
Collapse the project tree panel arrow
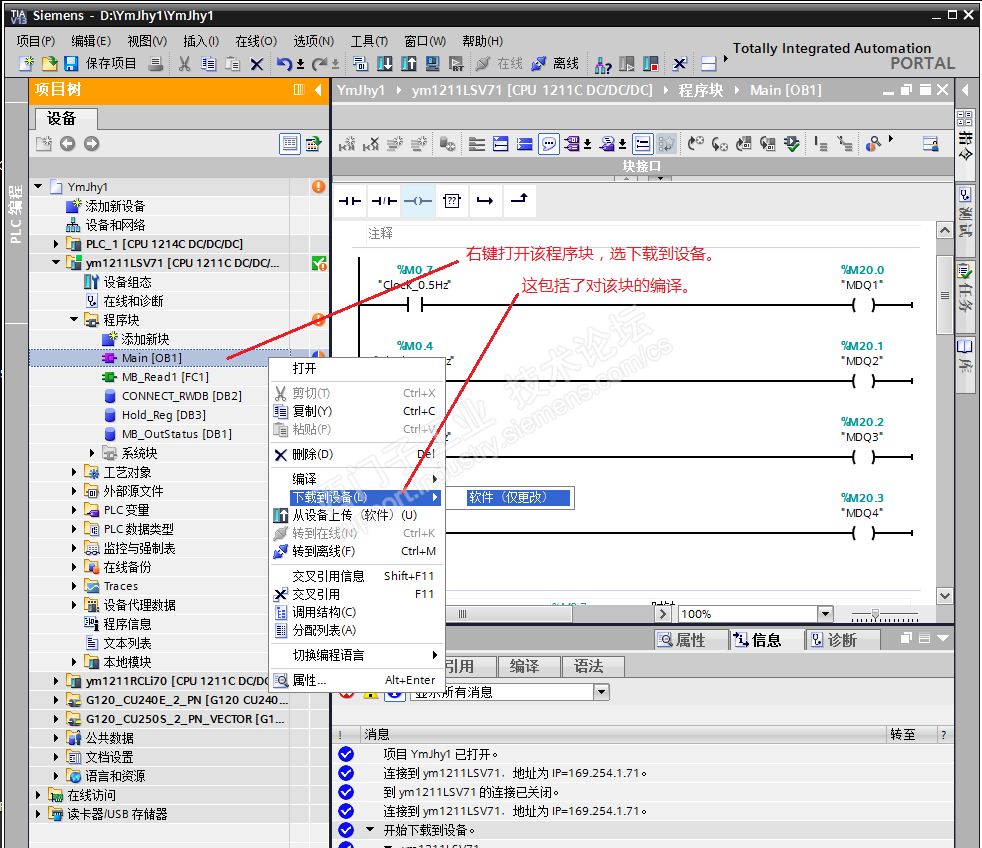pos(318,90)
